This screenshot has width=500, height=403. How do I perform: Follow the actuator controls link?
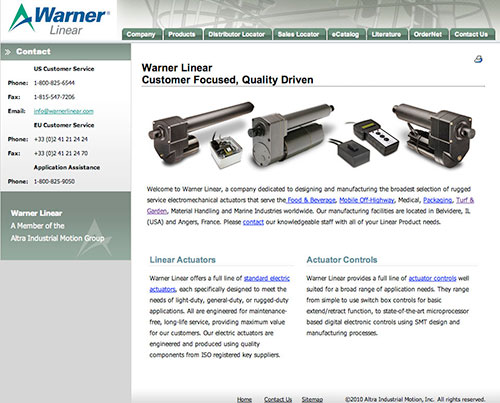point(432,278)
